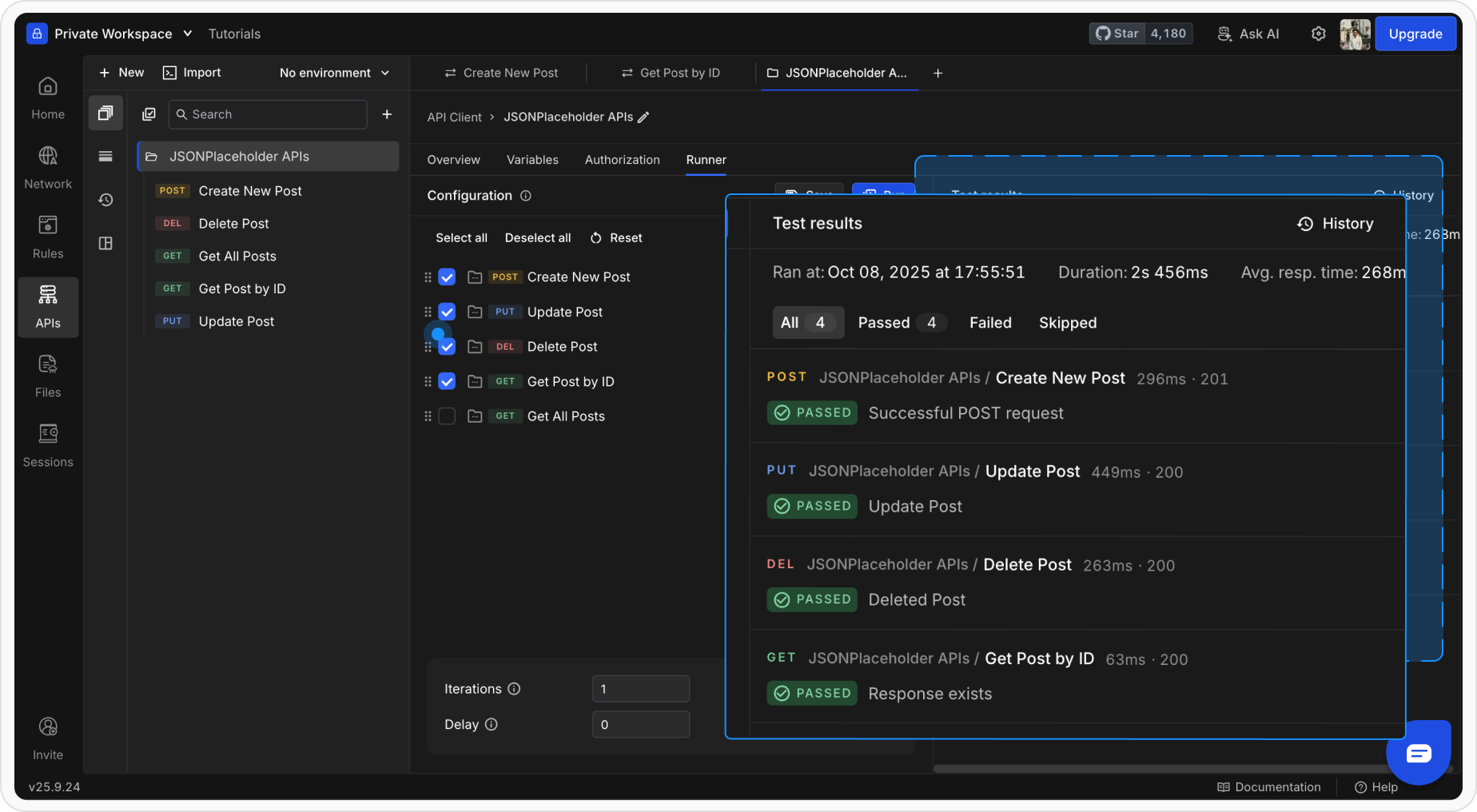This screenshot has height=812, width=1477.
Task: Click the Deselect all button
Action: coord(537,237)
